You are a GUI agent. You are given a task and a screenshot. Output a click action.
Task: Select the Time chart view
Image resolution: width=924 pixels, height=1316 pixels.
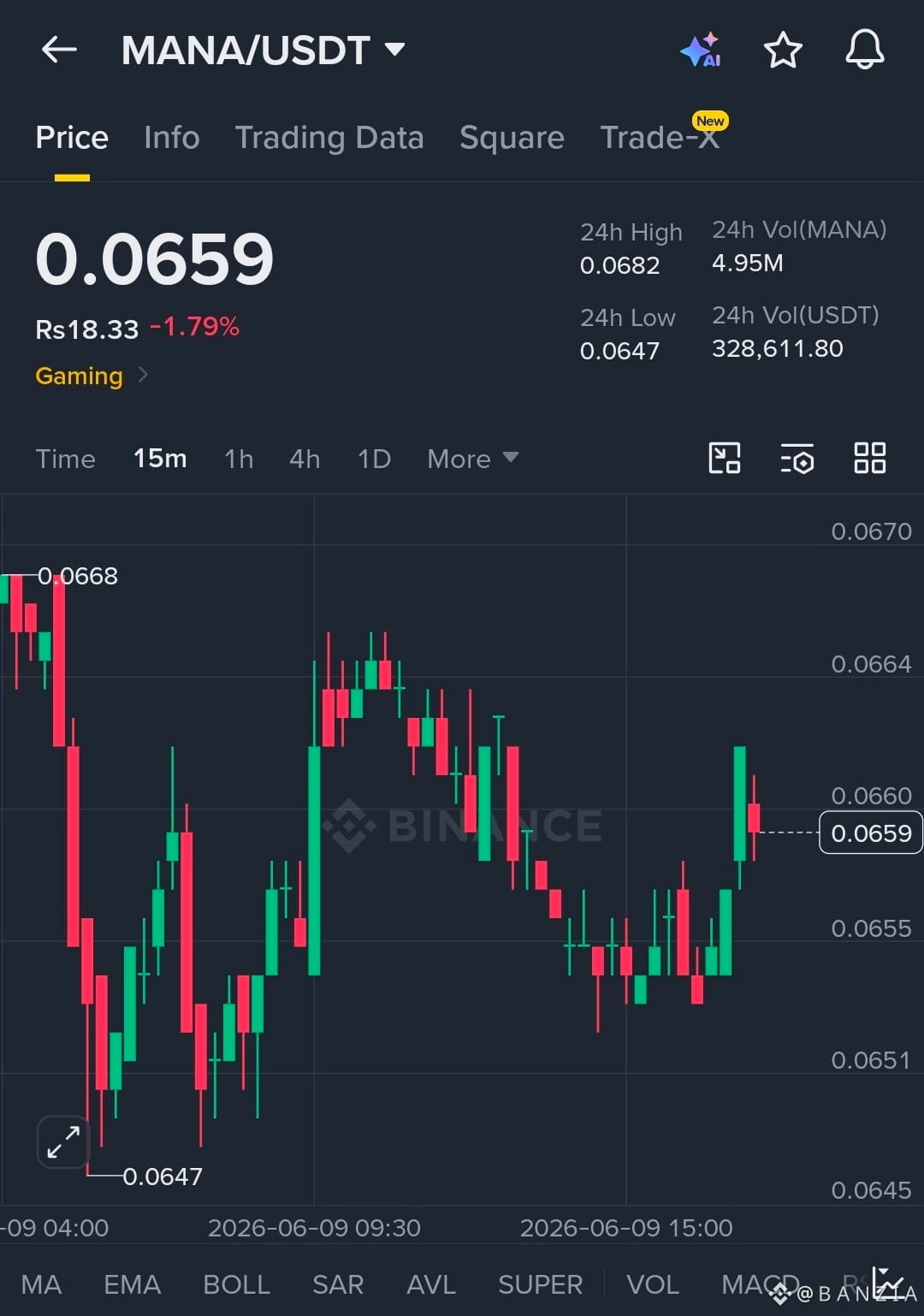click(65, 459)
